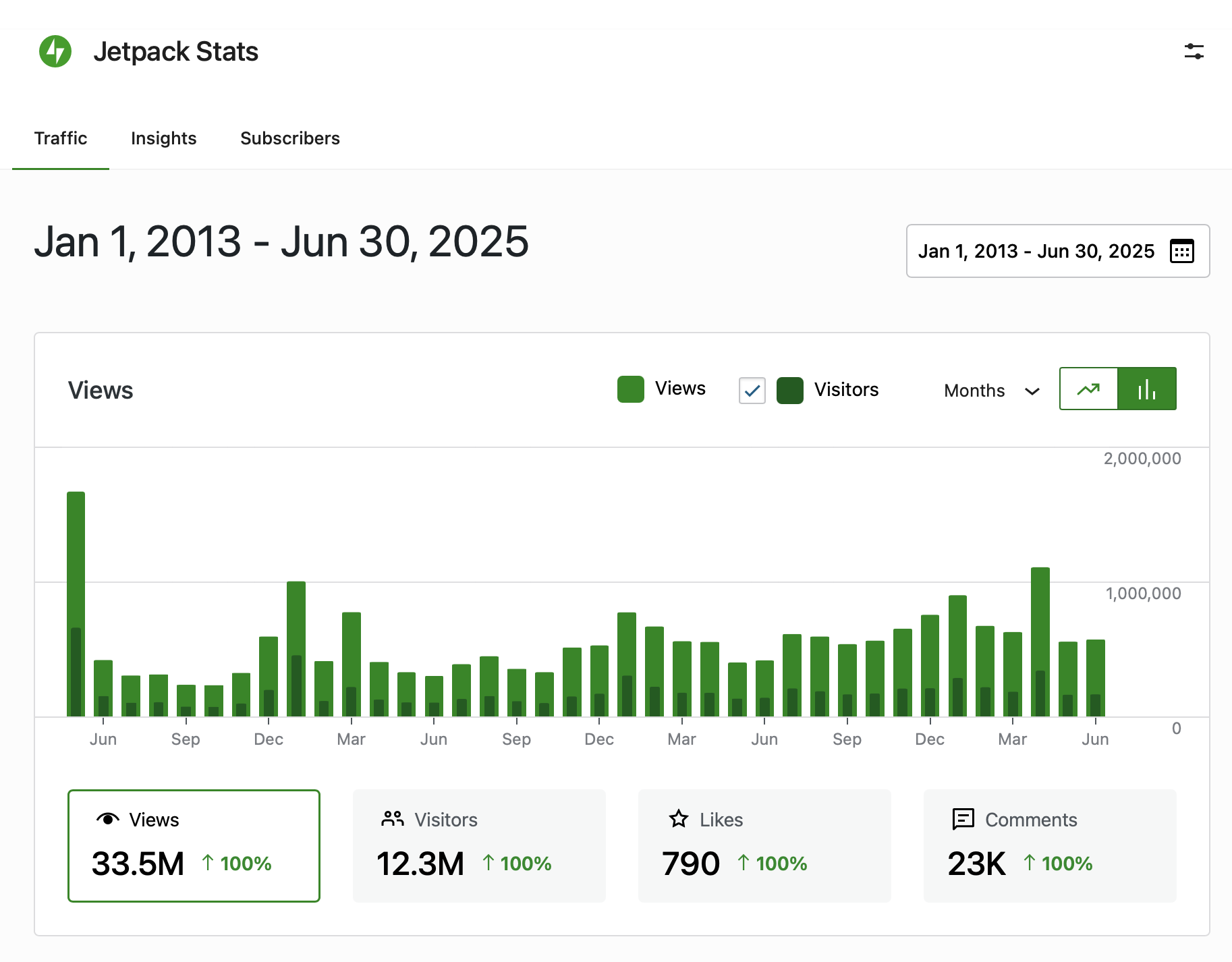Click the comment icon on Comments card
Image resolution: width=1232 pixels, height=962 pixels.
coord(963,819)
